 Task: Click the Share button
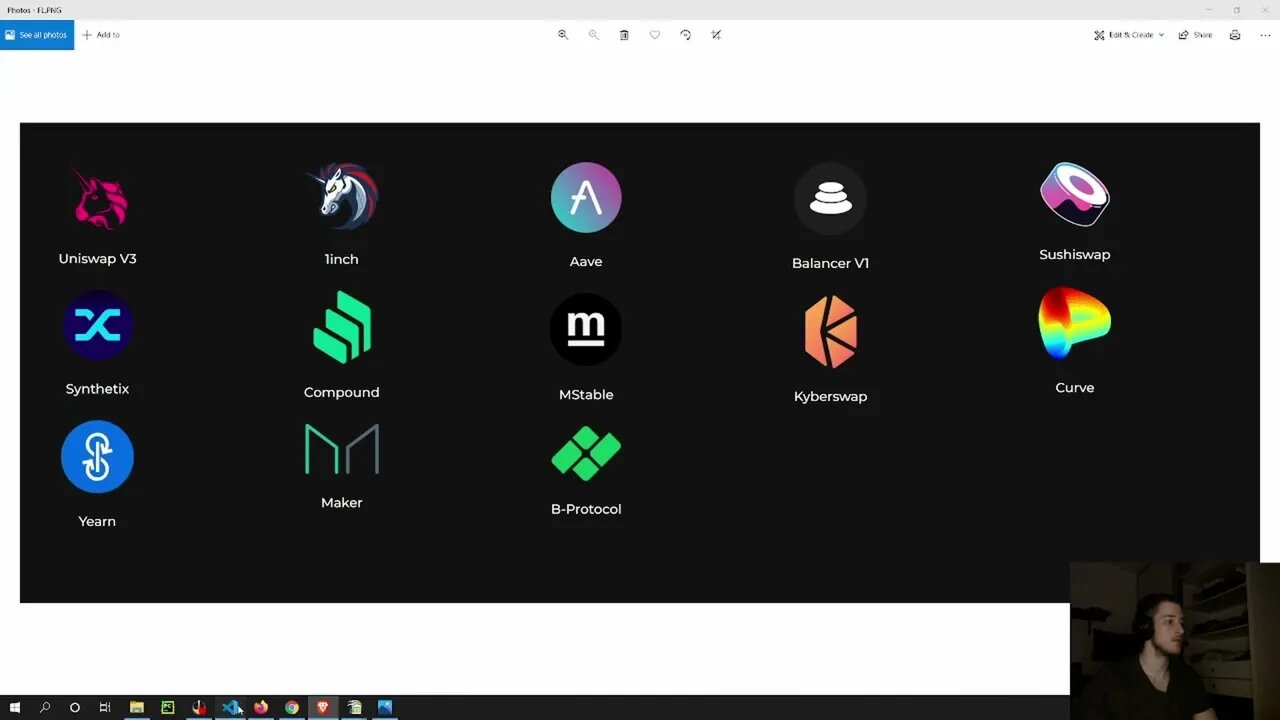coord(1195,35)
